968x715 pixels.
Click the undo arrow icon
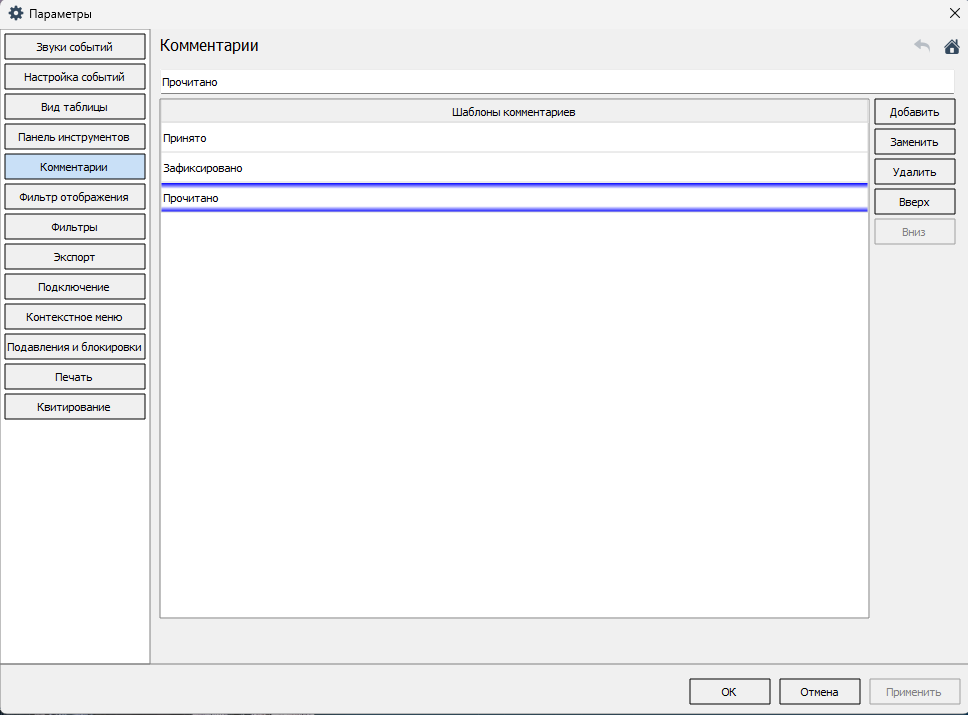tap(922, 46)
